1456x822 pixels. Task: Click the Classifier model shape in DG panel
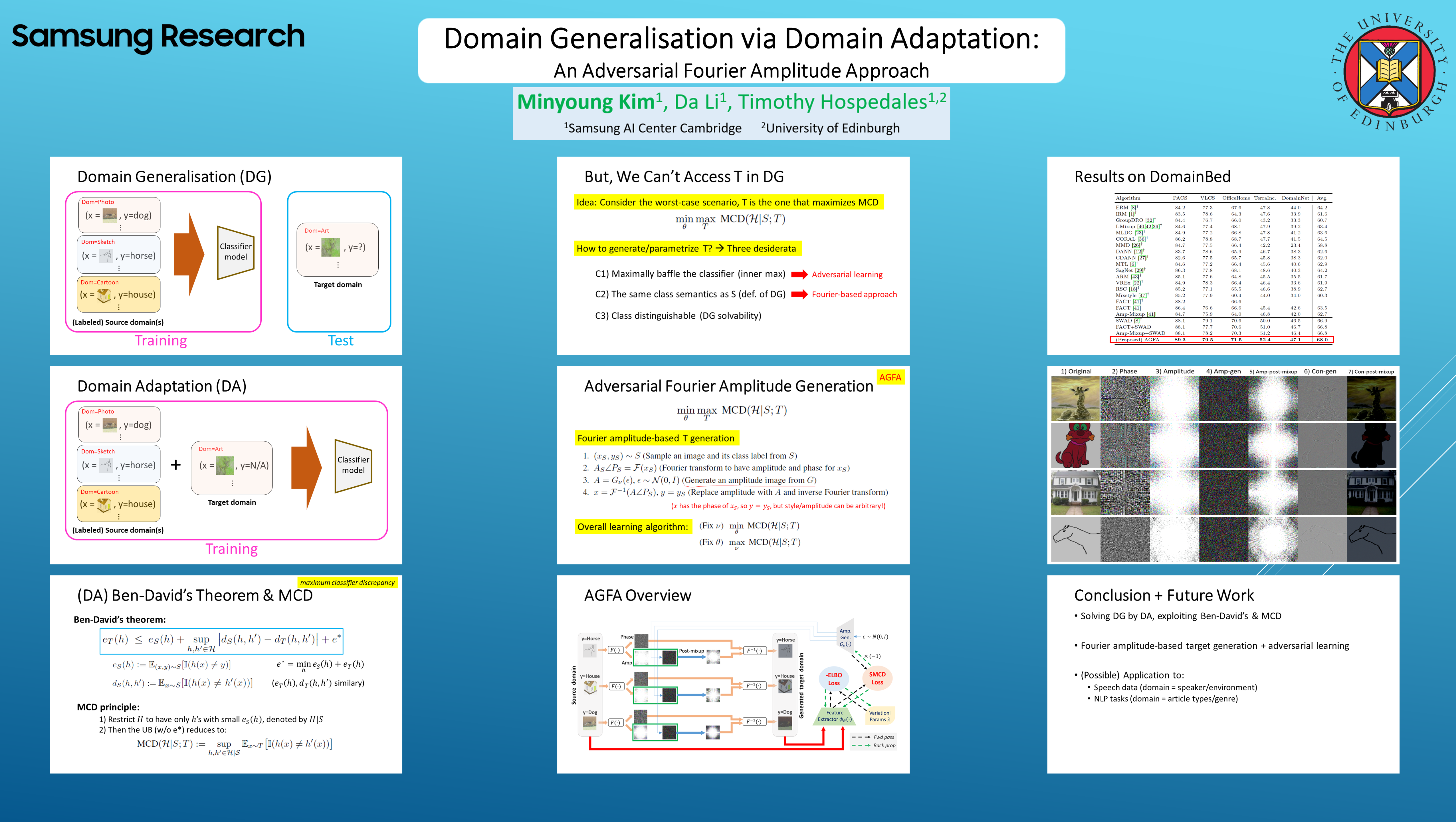[236, 252]
